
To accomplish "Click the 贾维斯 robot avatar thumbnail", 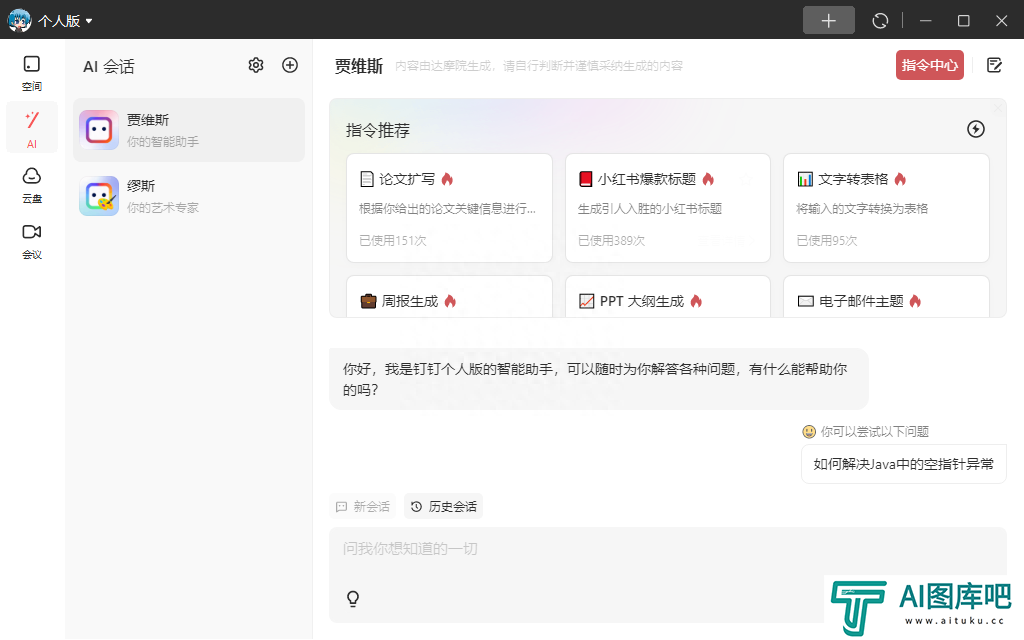I will [x=99, y=130].
